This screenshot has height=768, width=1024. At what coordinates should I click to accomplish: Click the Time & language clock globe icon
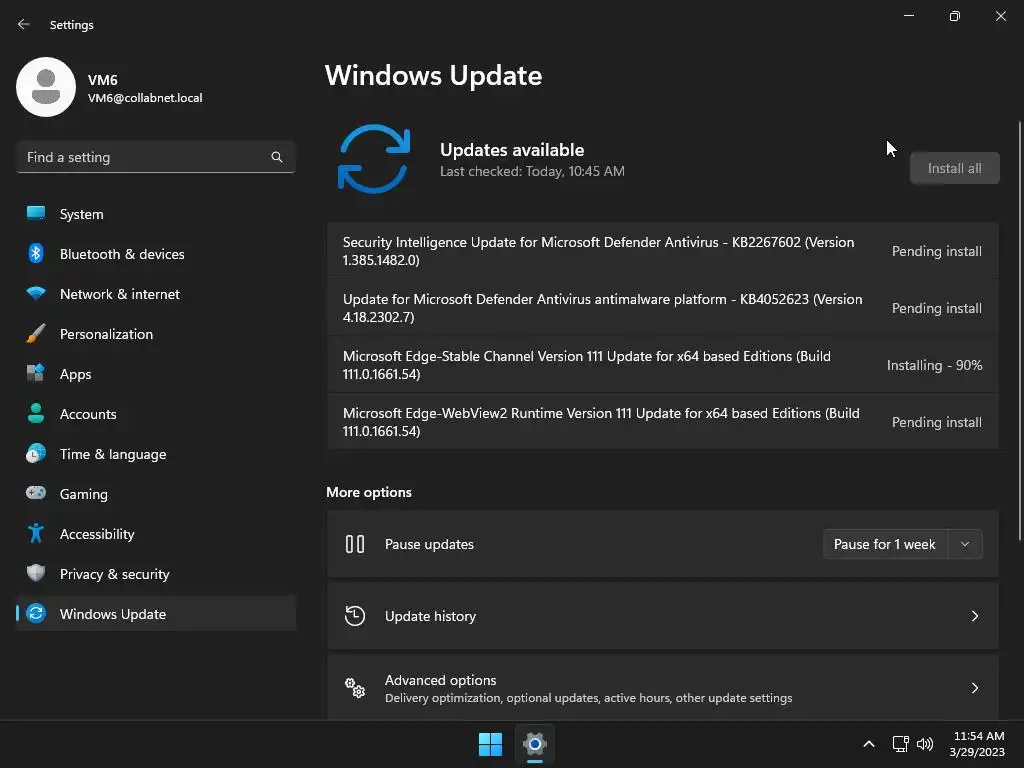[36, 453]
